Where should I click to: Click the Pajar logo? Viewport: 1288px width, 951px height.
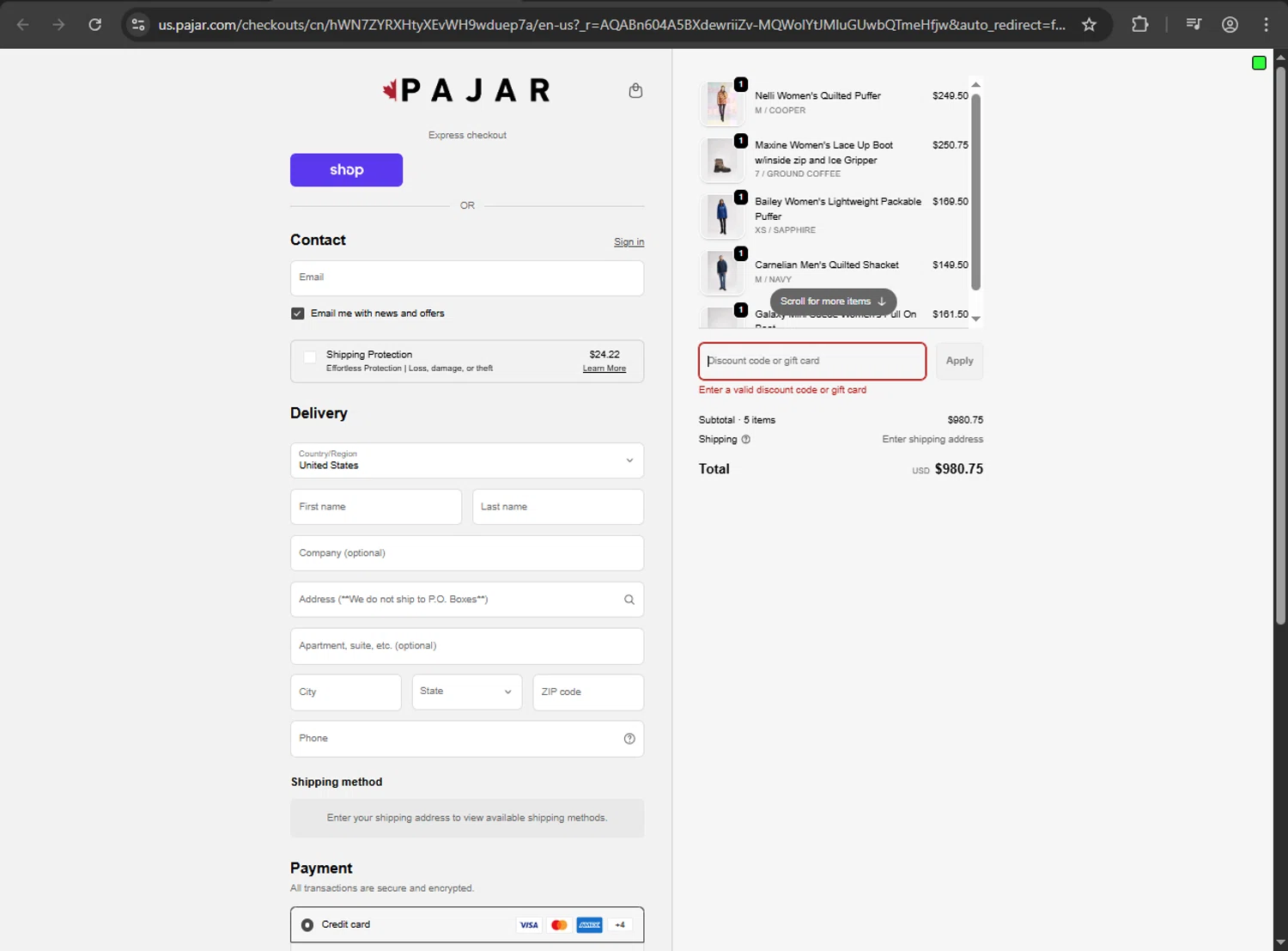pos(466,90)
